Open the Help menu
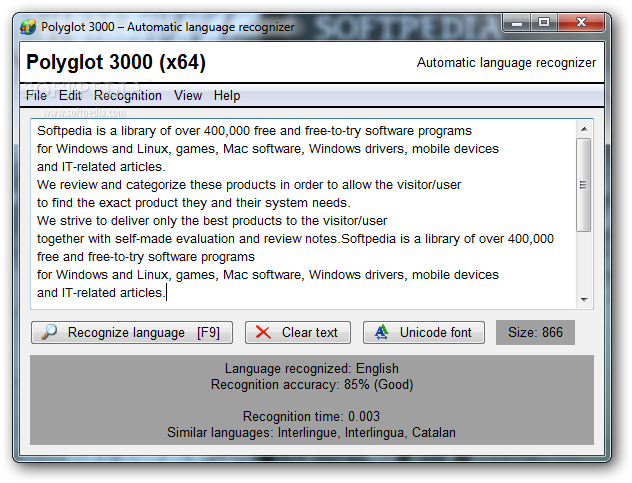The image size is (632, 483). point(227,96)
